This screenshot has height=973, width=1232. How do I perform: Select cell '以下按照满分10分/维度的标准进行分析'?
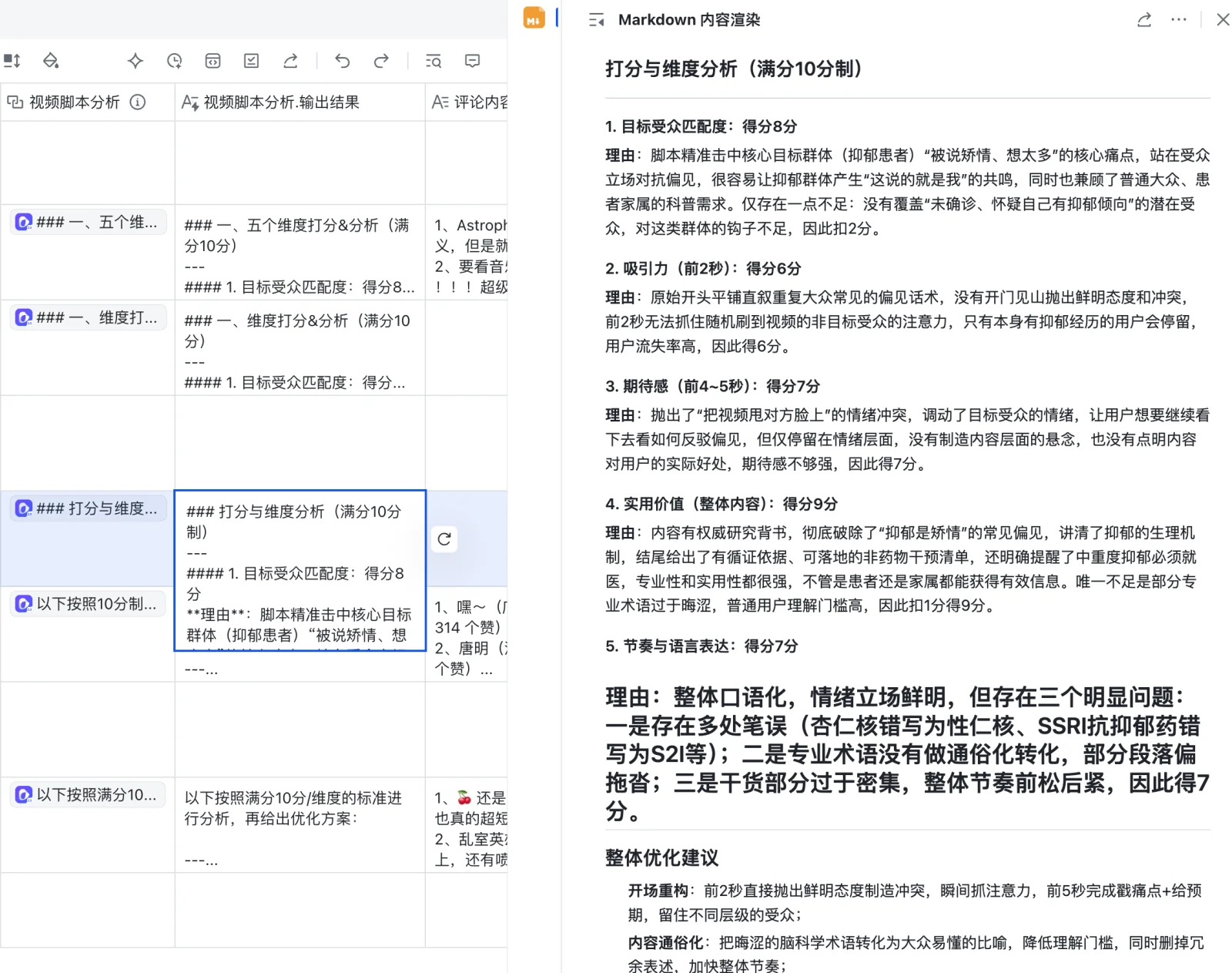coord(300,825)
